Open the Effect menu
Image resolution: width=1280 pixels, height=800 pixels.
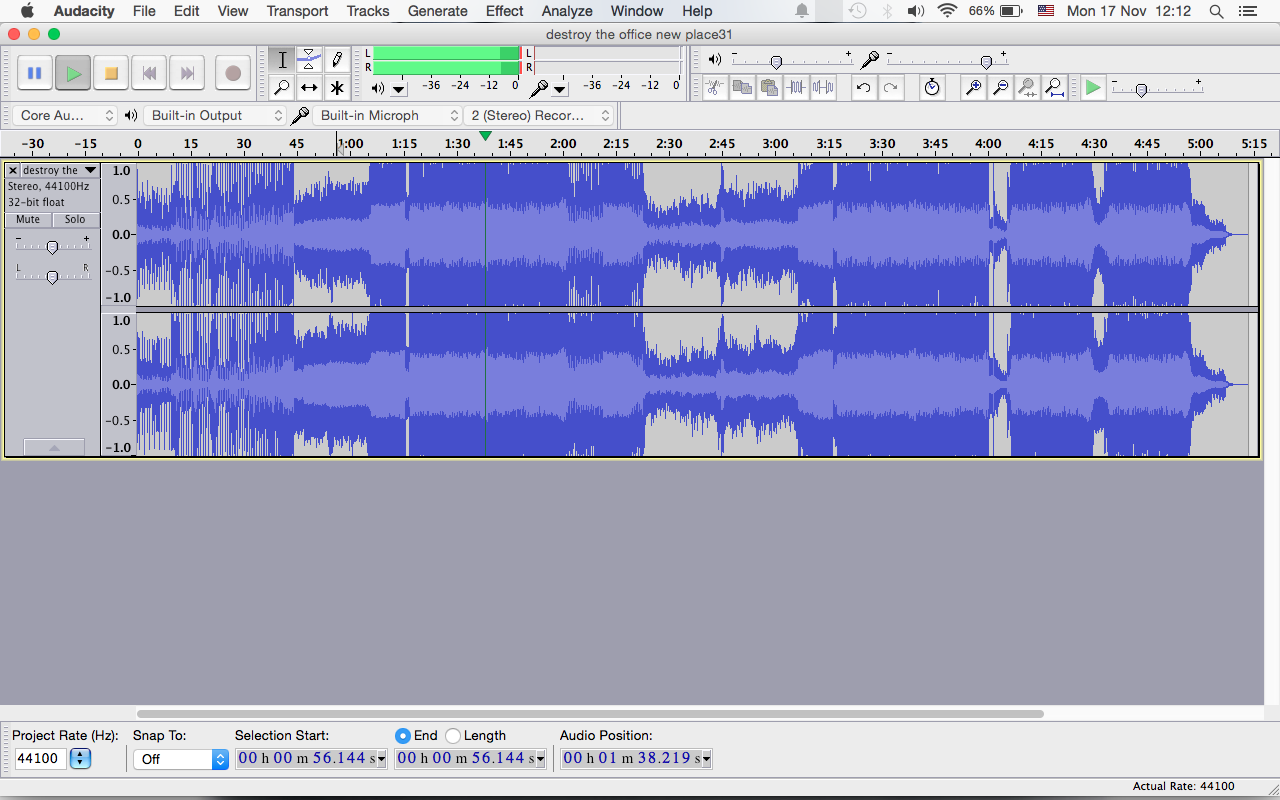tap(505, 11)
